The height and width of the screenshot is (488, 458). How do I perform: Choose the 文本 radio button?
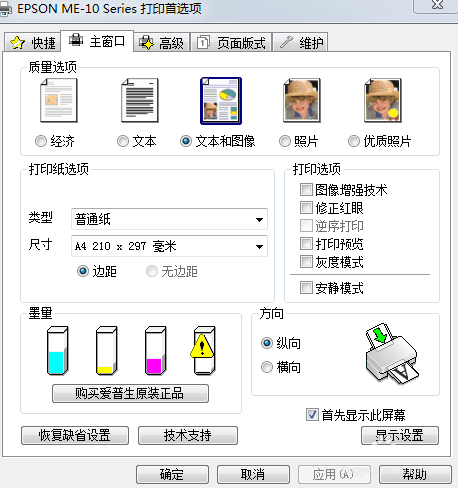pyautogui.click(x=123, y=141)
